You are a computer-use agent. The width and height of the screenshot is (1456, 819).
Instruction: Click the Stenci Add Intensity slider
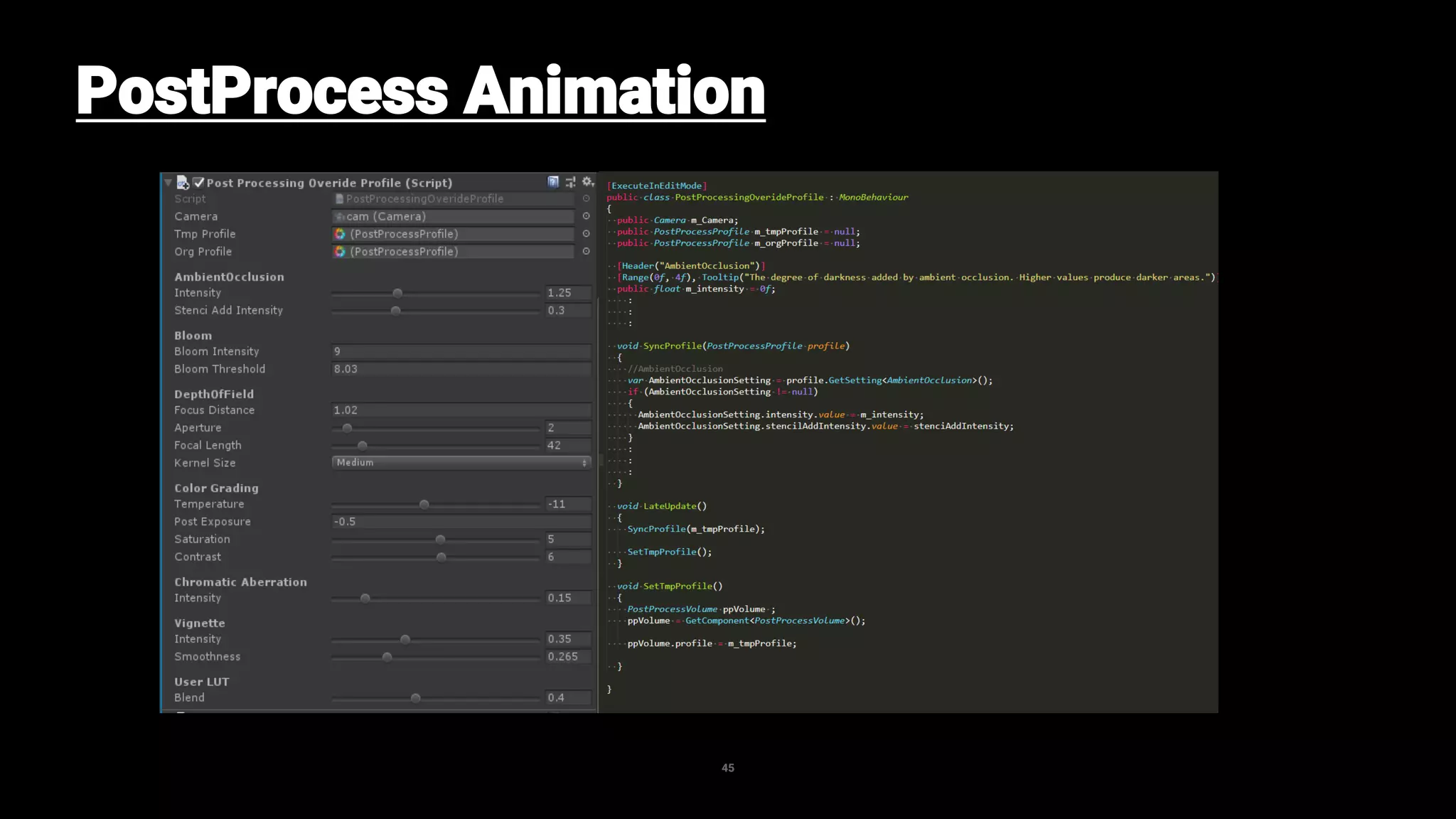(436, 311)
